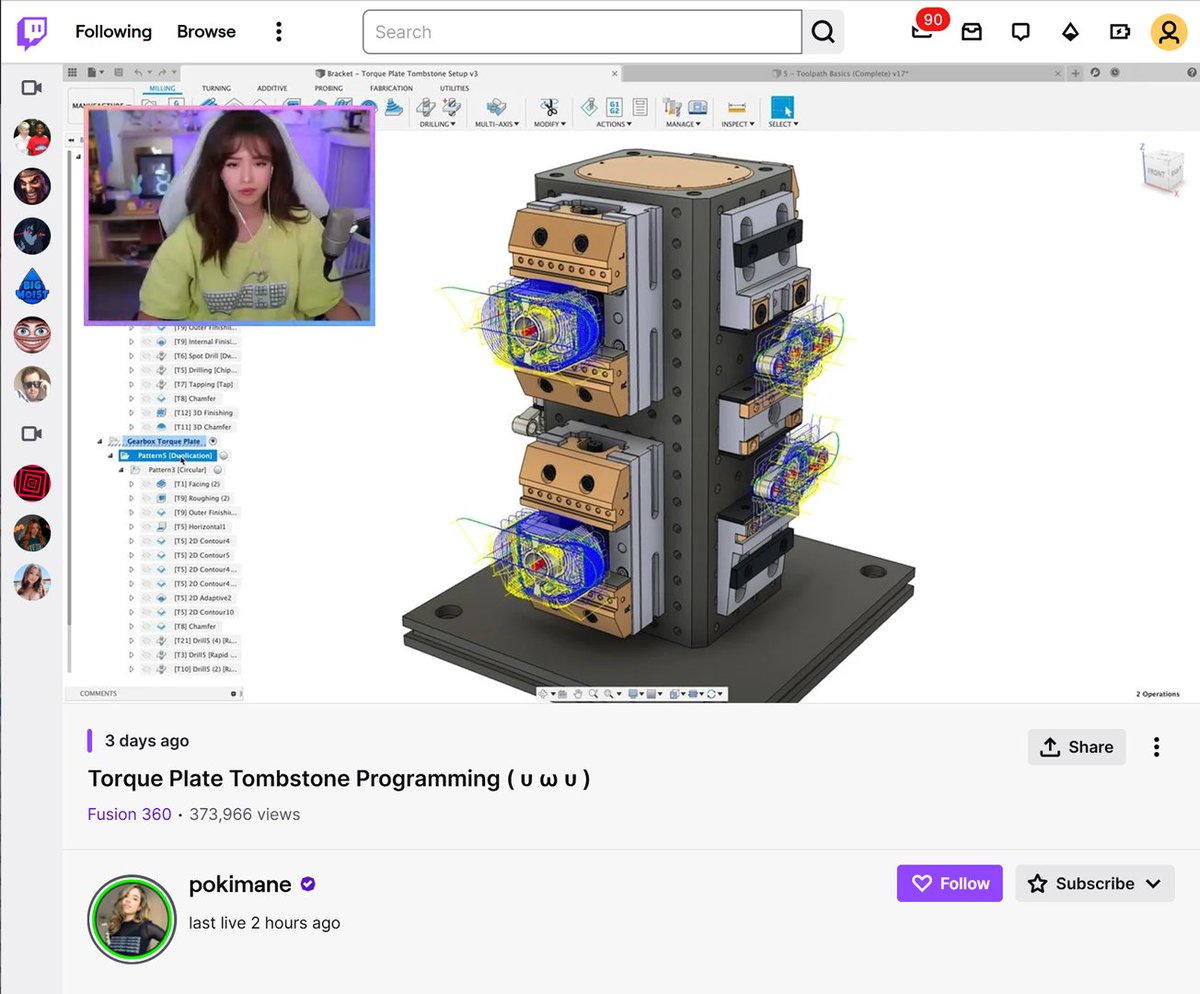This screenshot has width=1200, height=994.
Task: Open the pokimane channel name link
Action: (240, 884)
